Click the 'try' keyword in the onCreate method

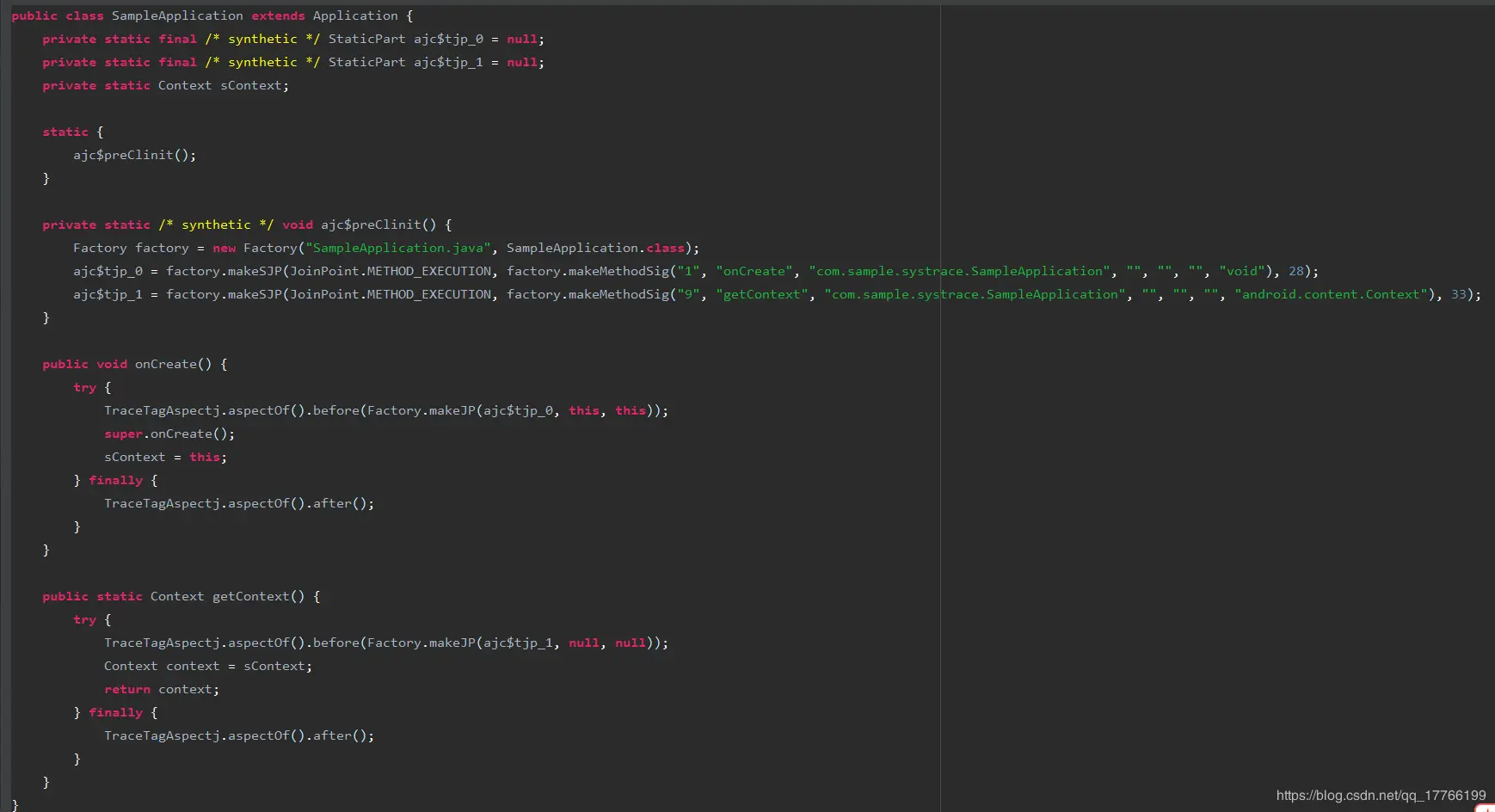point(84,387)
